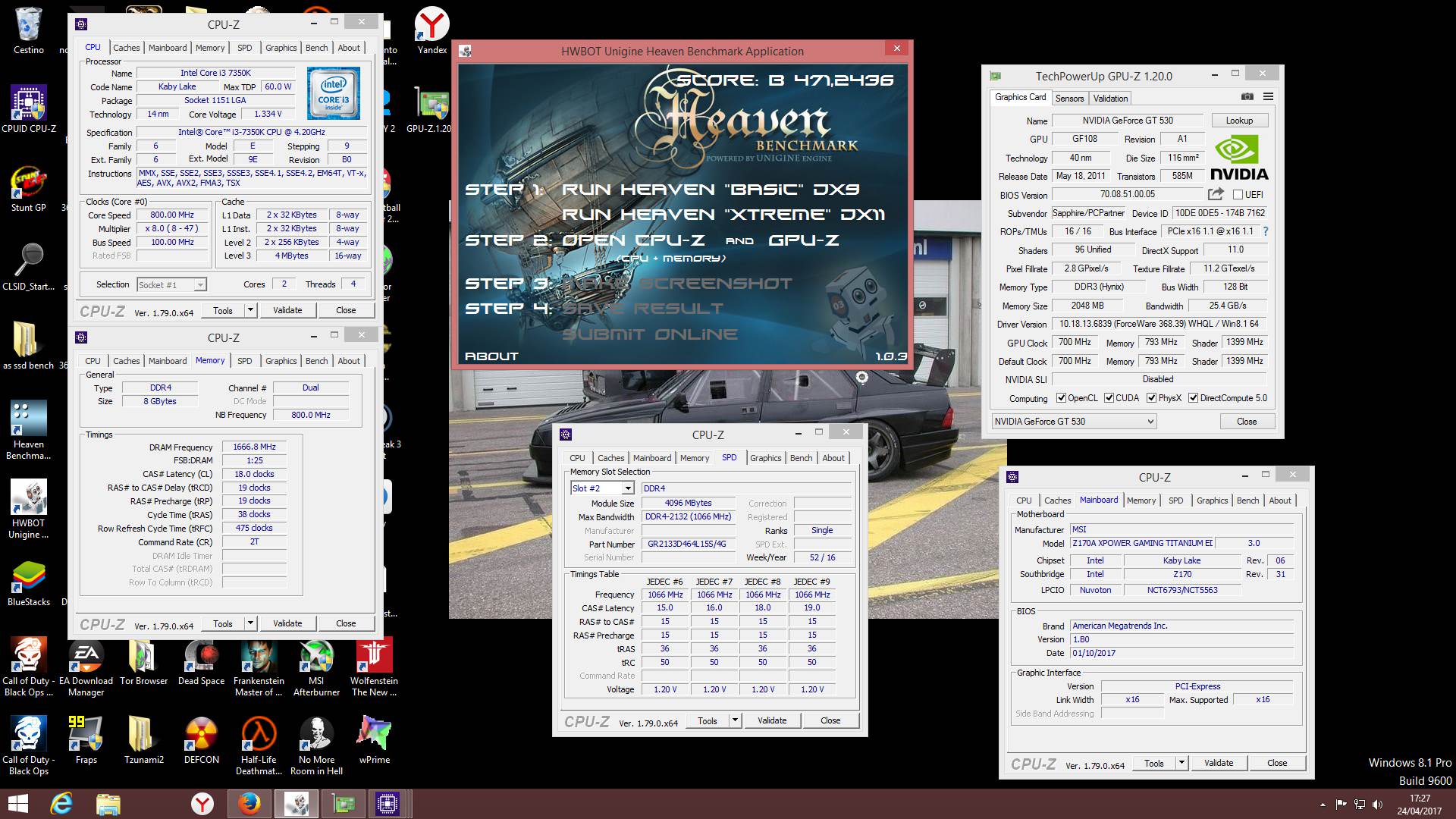This screenshot has width=1456, height=819.
Task: Open the GPU-Z hamburger menu icon
Action: point(1268,96)
